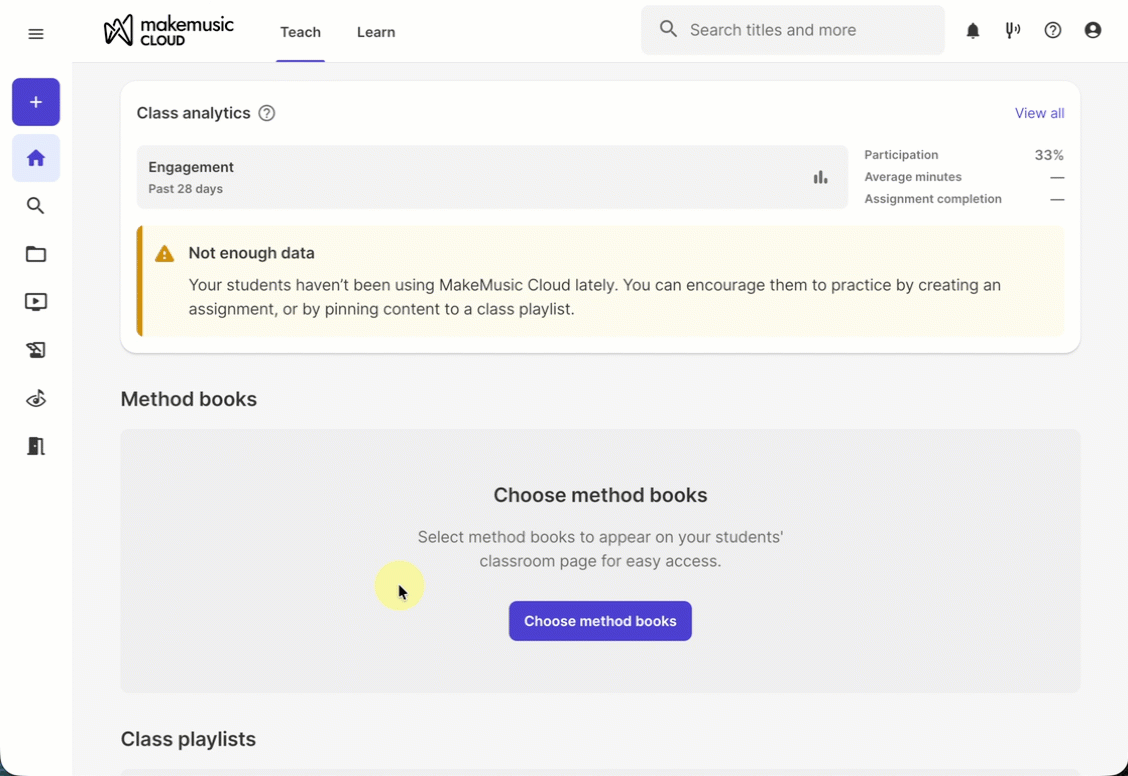This screenshot has height=776, width=1128.
Task: Open the notifications bell
Action: (x=973, y=30)
